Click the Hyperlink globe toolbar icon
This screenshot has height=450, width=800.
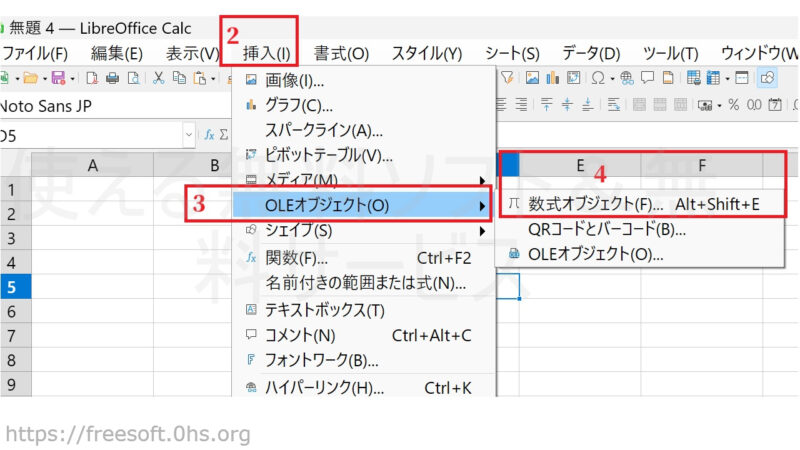pos(627,78)
